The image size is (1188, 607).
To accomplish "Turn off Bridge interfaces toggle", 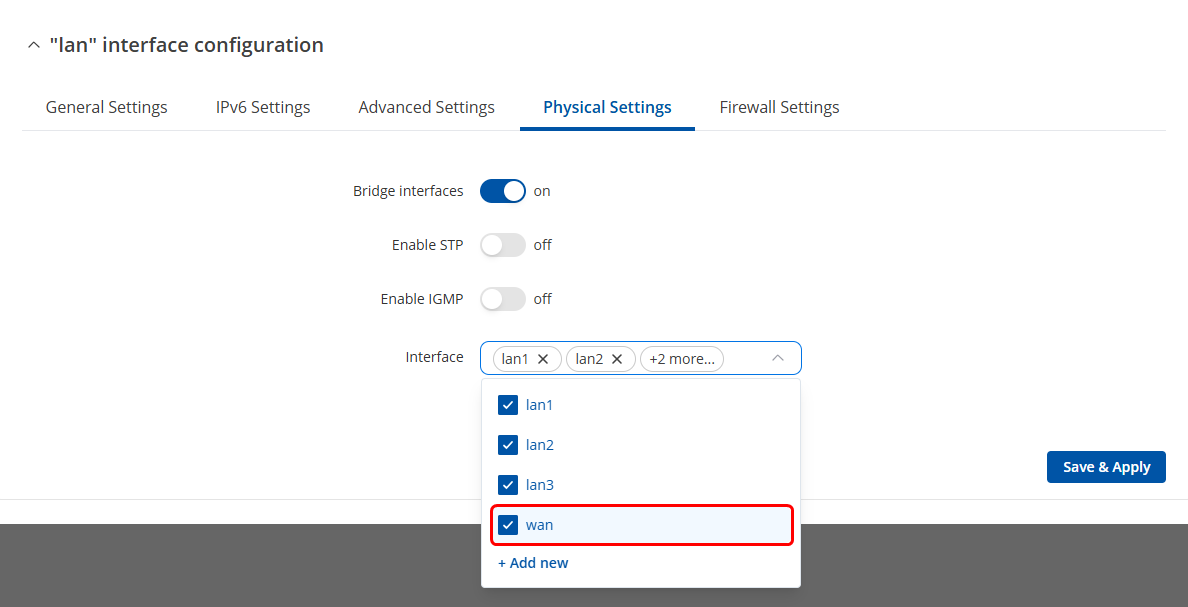I will 502,191.
